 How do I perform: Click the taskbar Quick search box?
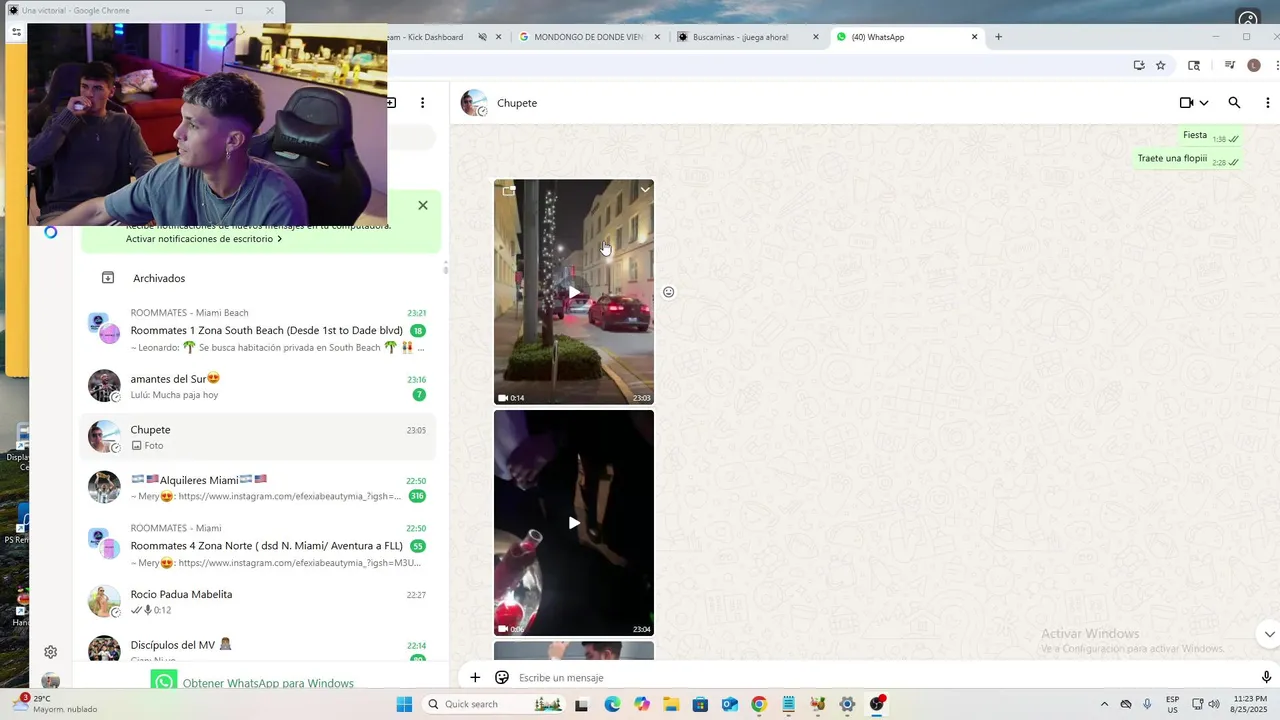pos(494,704)
